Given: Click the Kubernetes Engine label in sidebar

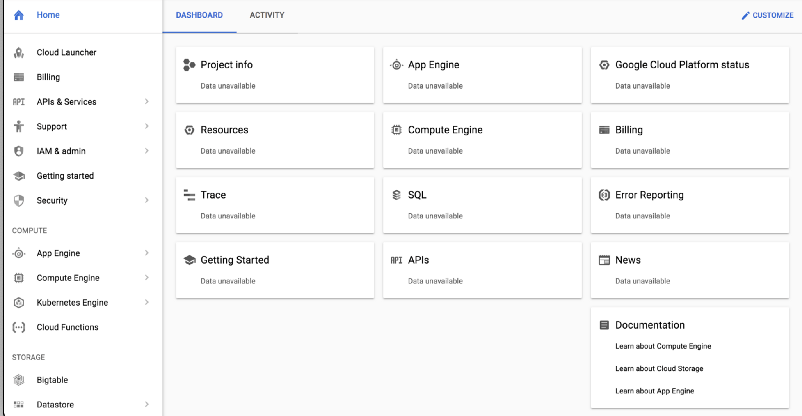Looking at the screenshot, I should tap(72, 302).
